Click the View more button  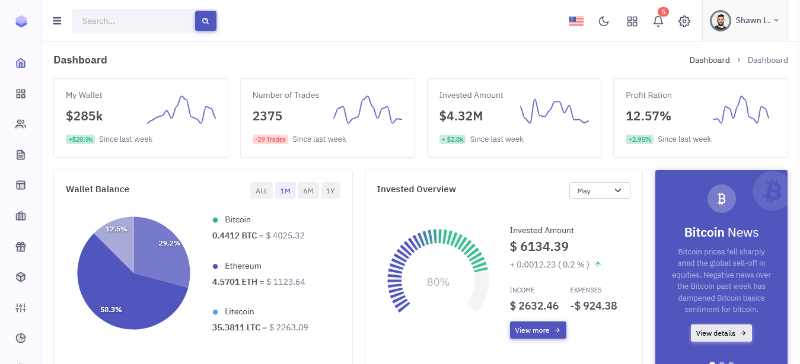point(538,330)
